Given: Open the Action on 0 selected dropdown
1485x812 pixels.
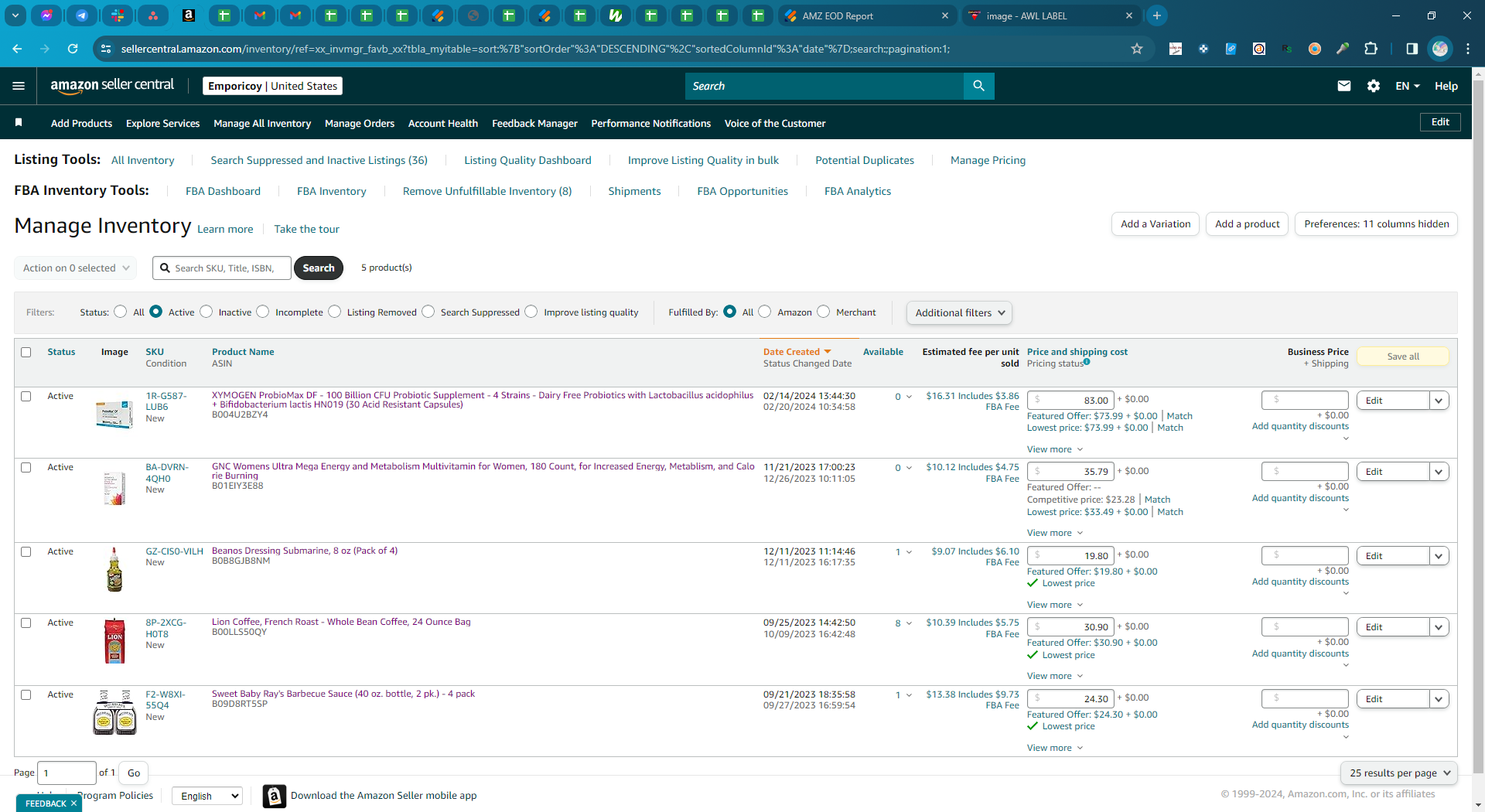Looking at the screenshot, I should coord(76,268).
